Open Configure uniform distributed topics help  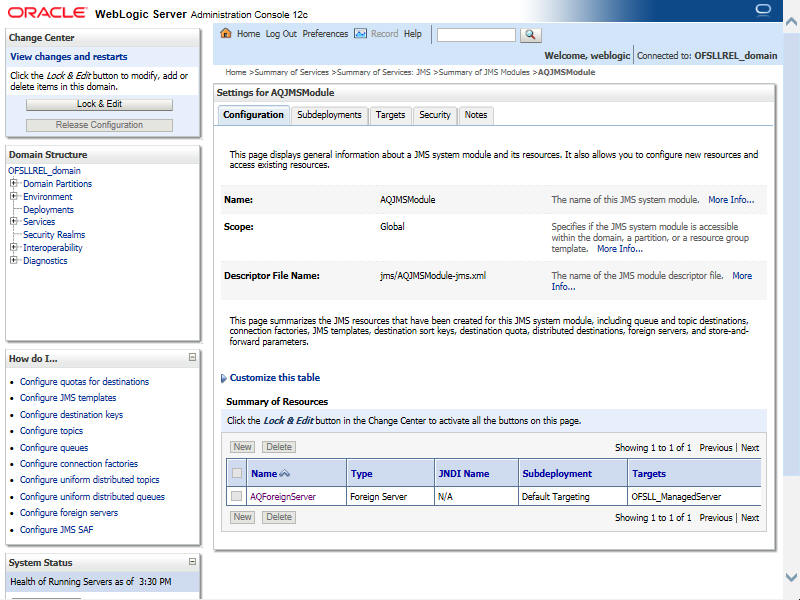click(x=90, y=480)
